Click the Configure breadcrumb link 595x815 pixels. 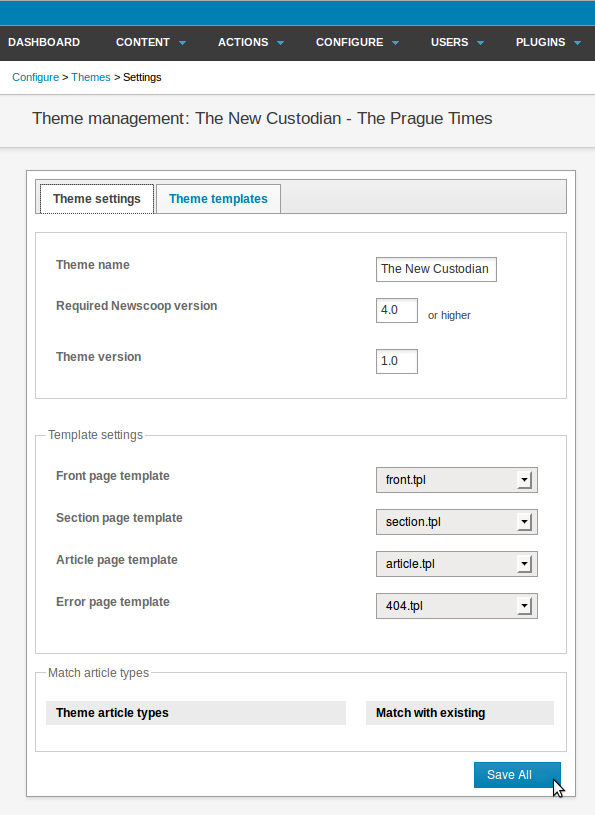[x=35, y=77]
